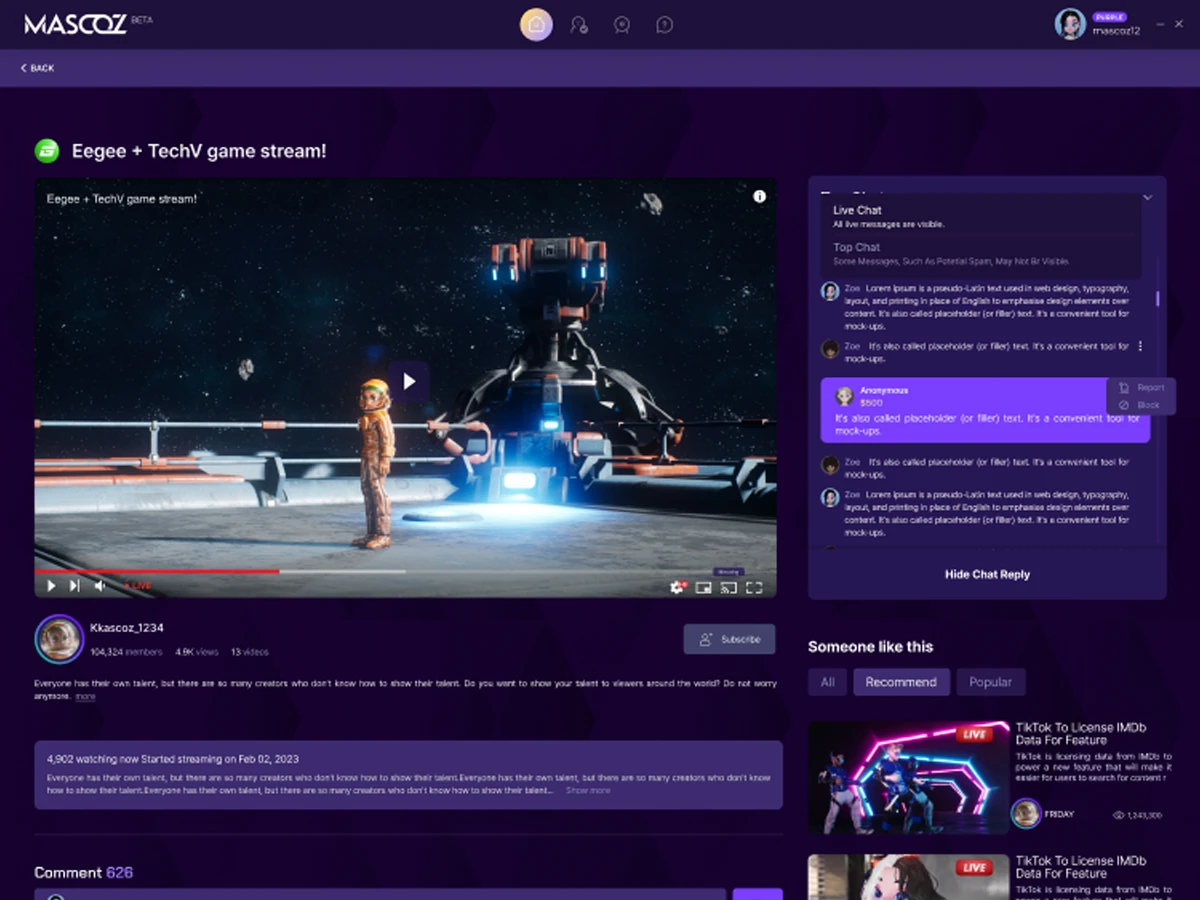
Task: Click the 1,243,300 views eye icon
Action: [1119, 815]
